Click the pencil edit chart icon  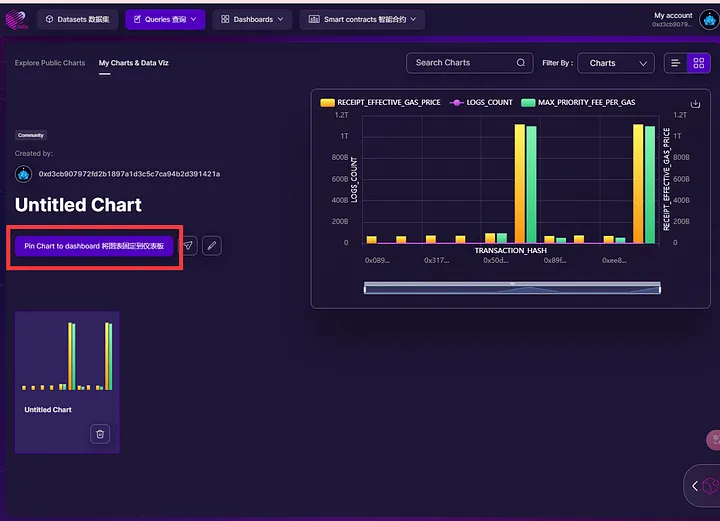[x=211, y=246]
